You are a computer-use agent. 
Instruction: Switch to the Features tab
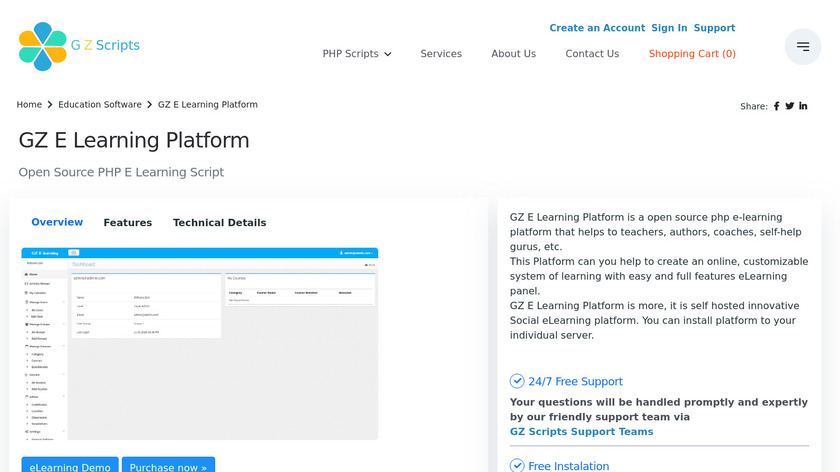coord(128,222)
